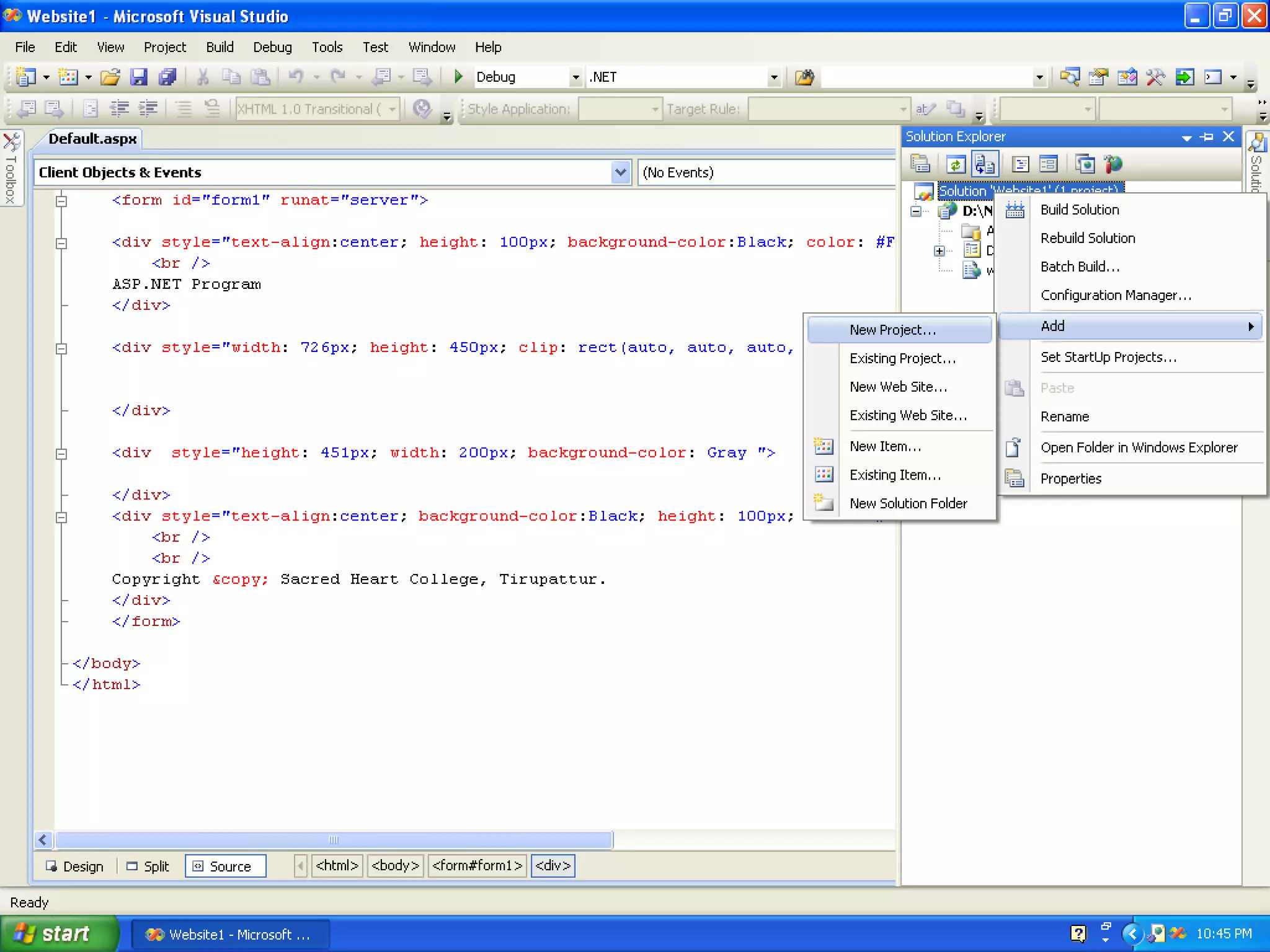
Task: Open the Tools menu
Action: 327,47
